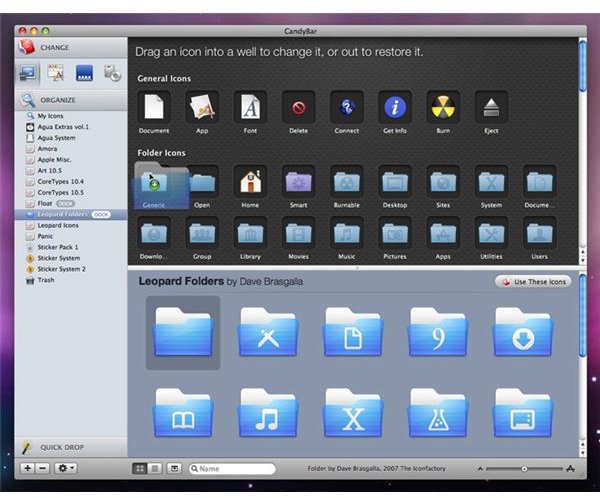The width and height of the screenshot is (600, 498).
Task: Select the download arrow folder thumbnail
Action: pos(523,332)
